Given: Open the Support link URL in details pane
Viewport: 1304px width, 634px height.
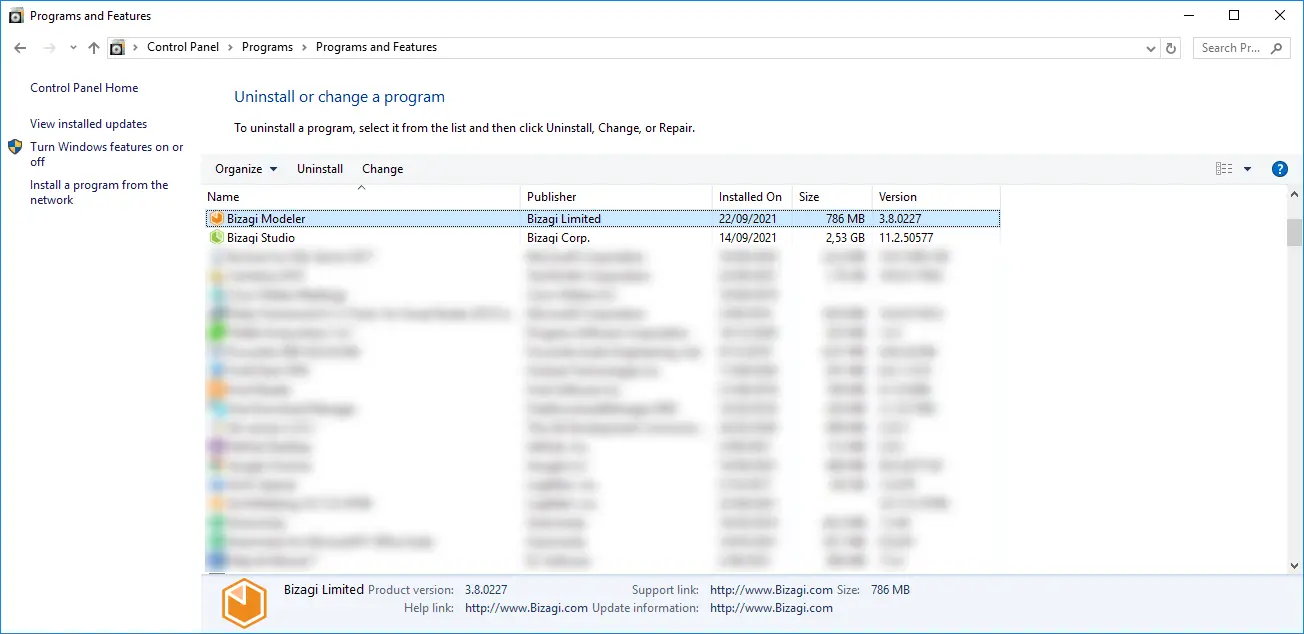Looking at the screenshot, I should pyautogui.click(x=772, y=590).
